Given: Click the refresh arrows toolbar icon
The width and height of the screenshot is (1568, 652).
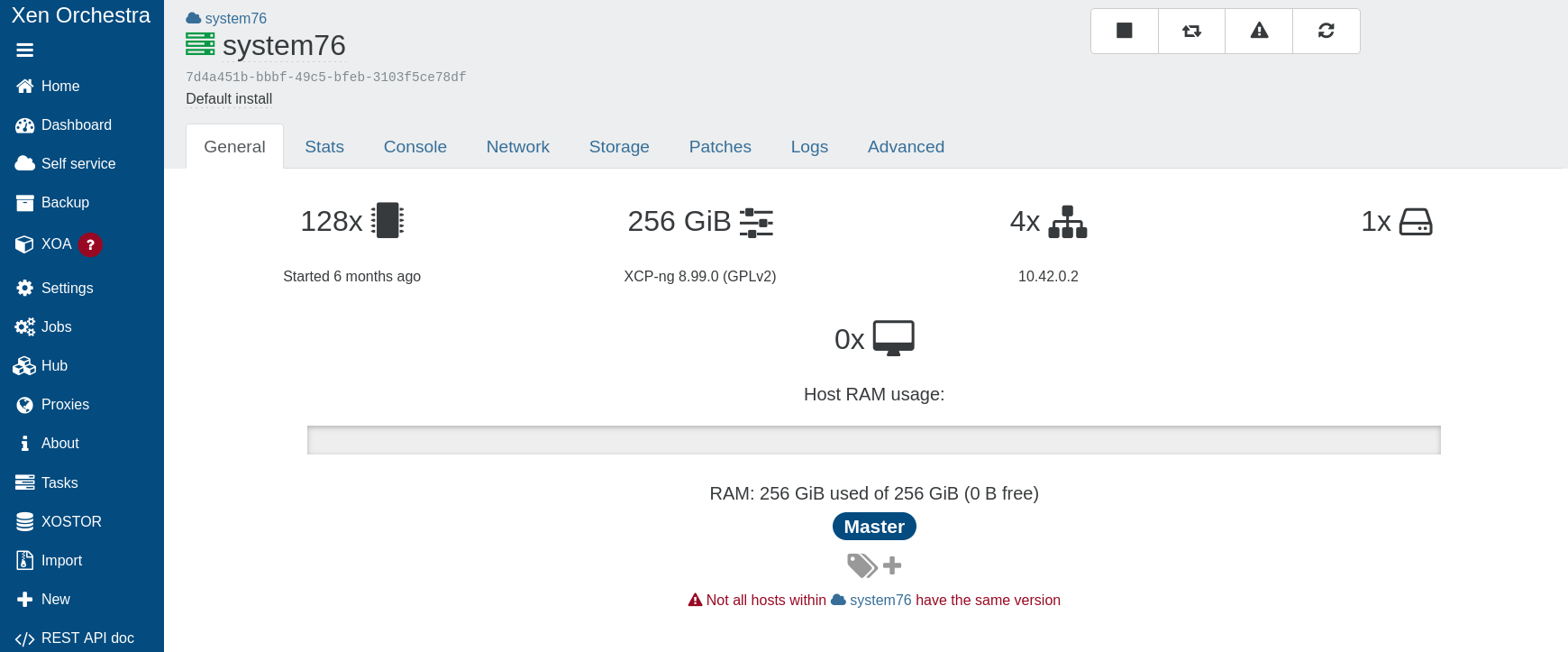Looking at the screenshot, I should pyautogui.click(x=1326, y=31).
